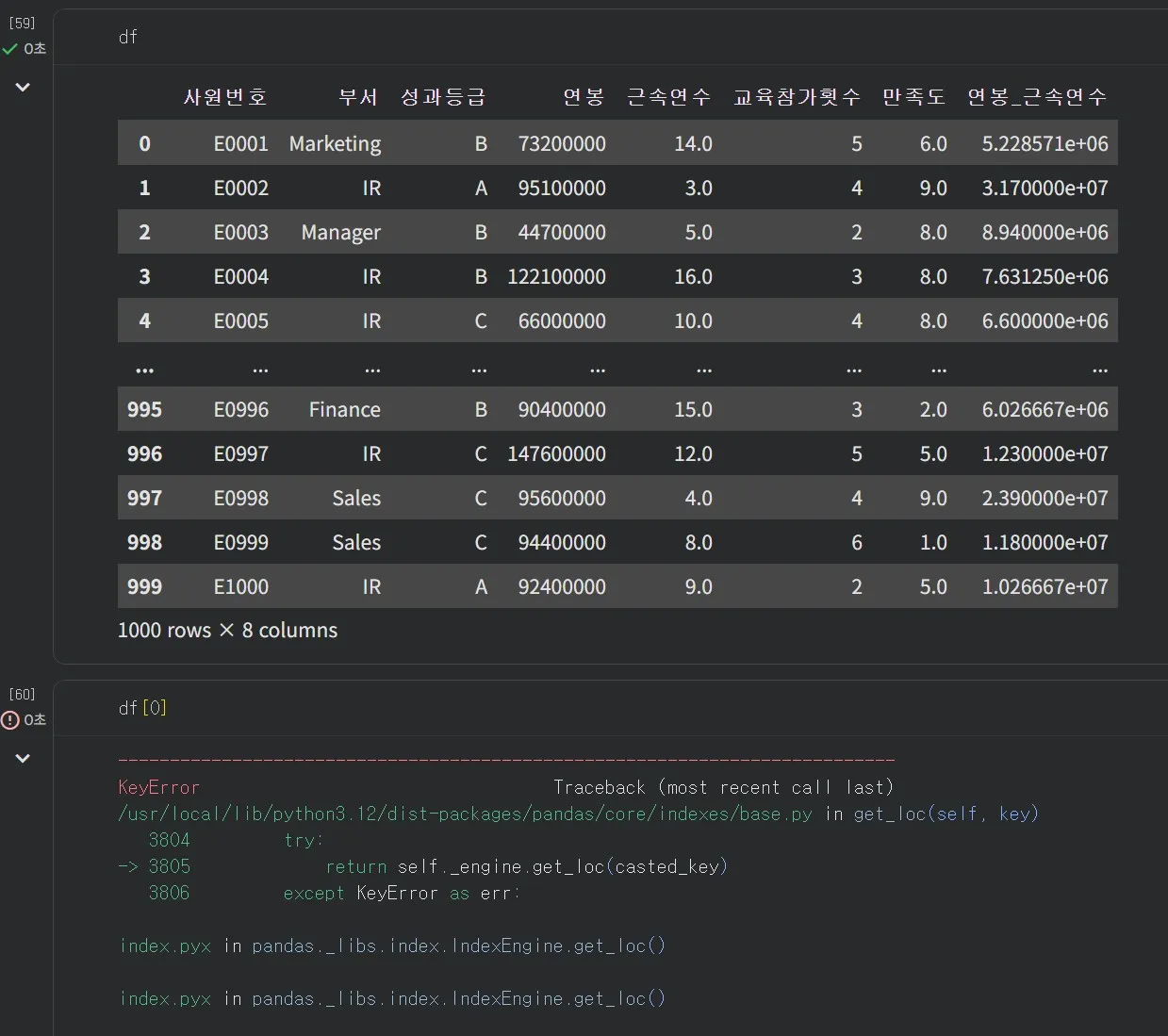Click the 사원번호 column header

pyautogui.click(x=225, y=96)
